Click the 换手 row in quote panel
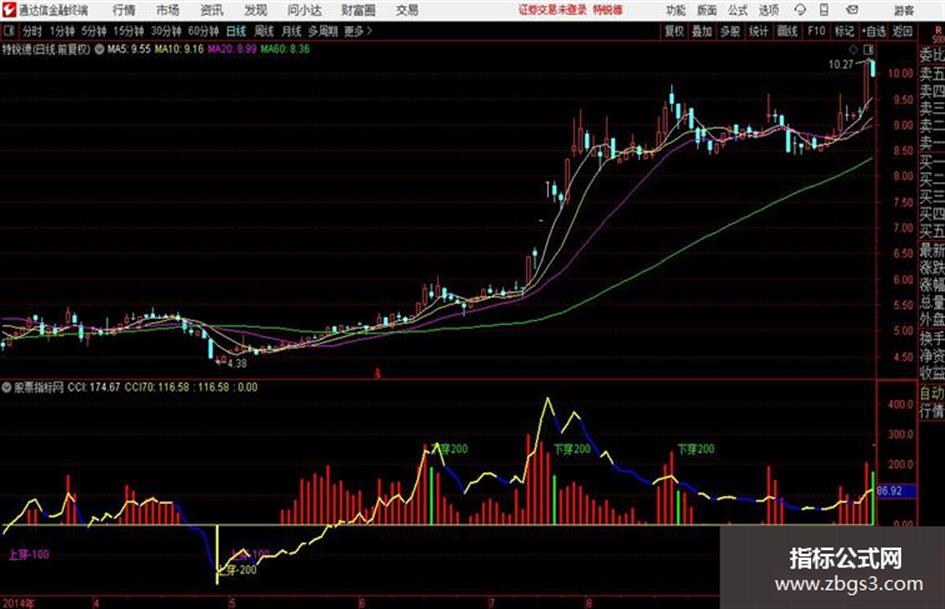The image size is (945, 609). tap(932, 338)
